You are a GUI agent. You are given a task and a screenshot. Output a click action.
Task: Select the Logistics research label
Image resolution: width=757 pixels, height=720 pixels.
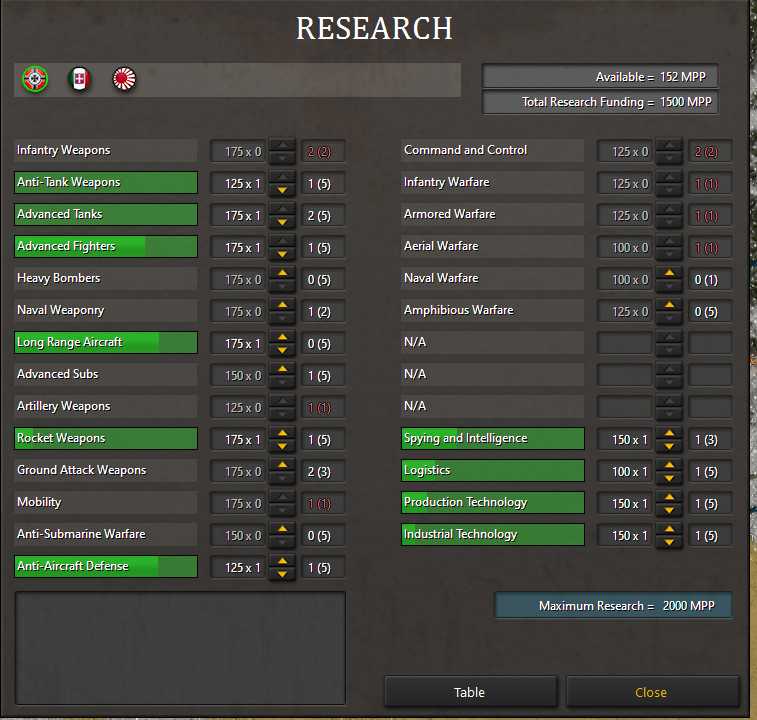pos(492,470)
